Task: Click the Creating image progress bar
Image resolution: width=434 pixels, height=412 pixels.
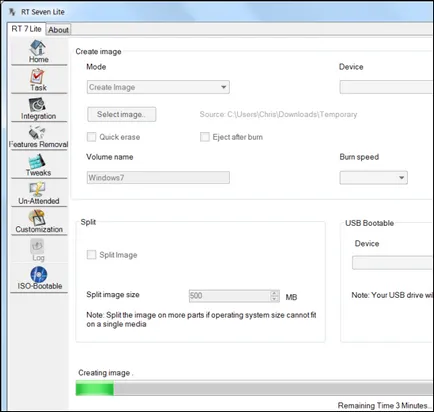Action: click(255, 389)
